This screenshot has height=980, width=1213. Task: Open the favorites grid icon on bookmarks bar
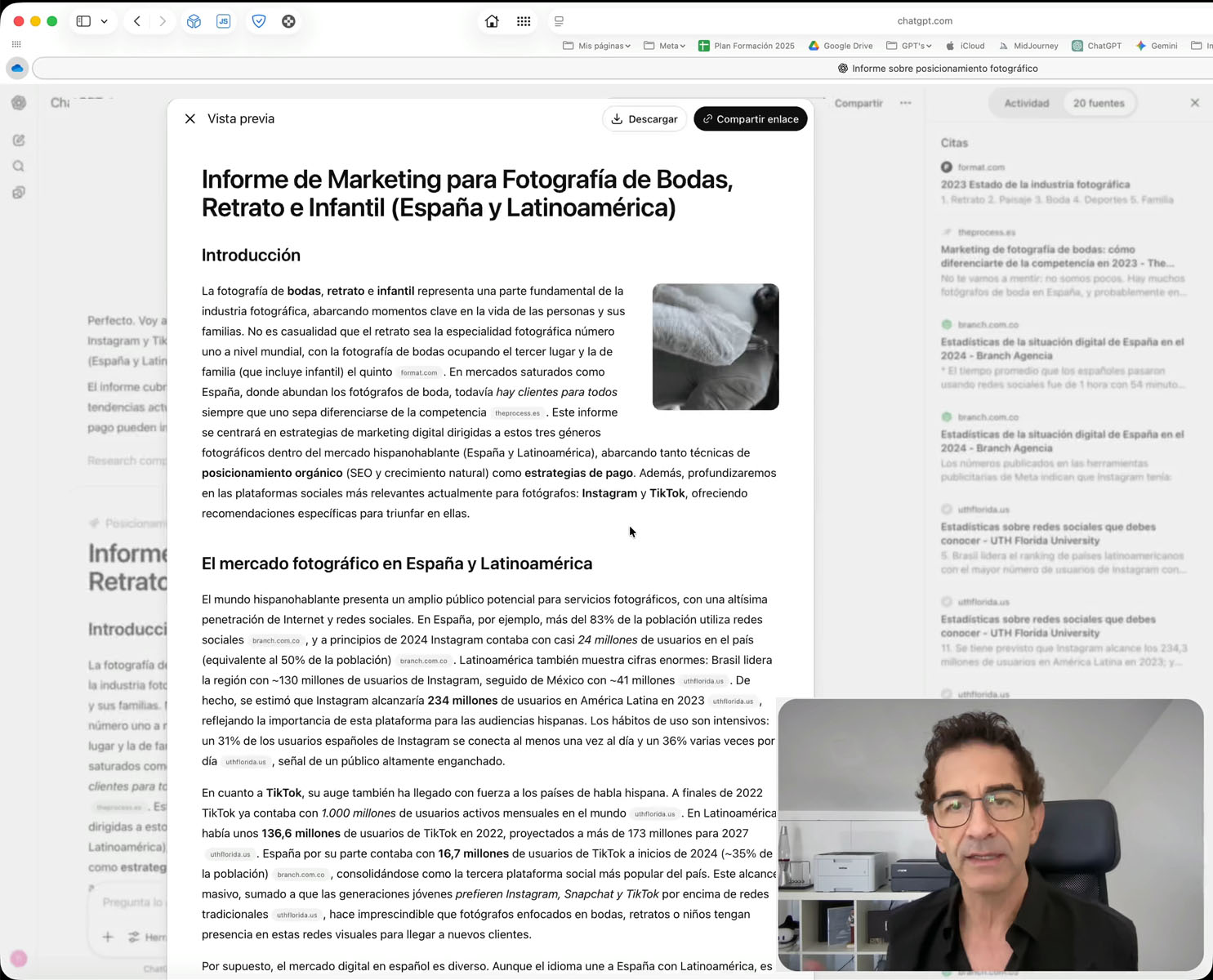pyautogui.click(x=16, y=44)
